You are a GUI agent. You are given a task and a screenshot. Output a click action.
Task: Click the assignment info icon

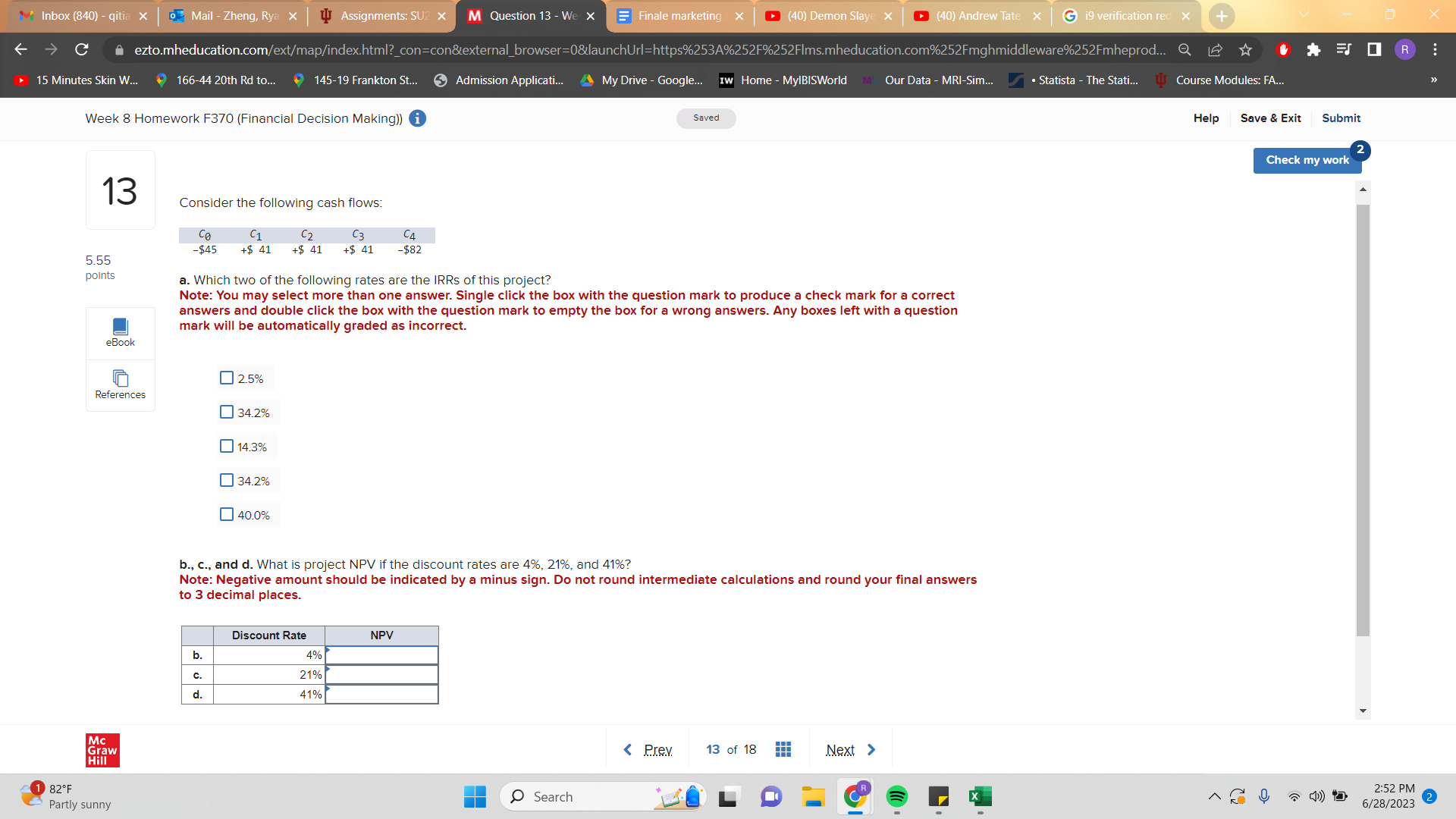click(417, 118)
